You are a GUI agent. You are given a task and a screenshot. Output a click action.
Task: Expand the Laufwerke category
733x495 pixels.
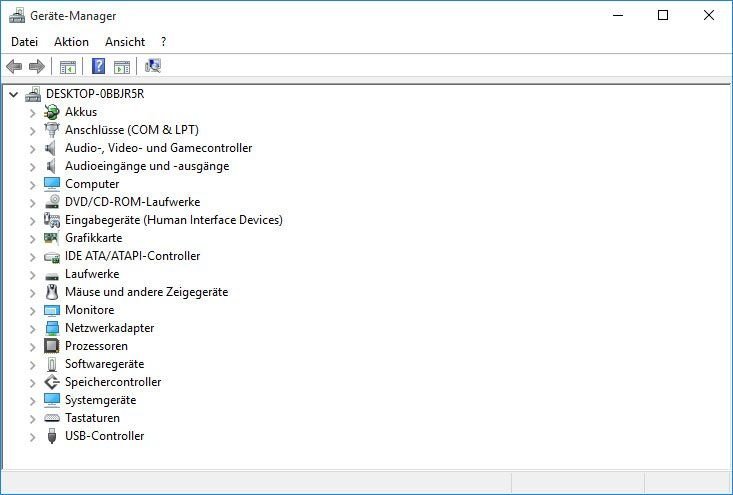click(x=32, y=275)
